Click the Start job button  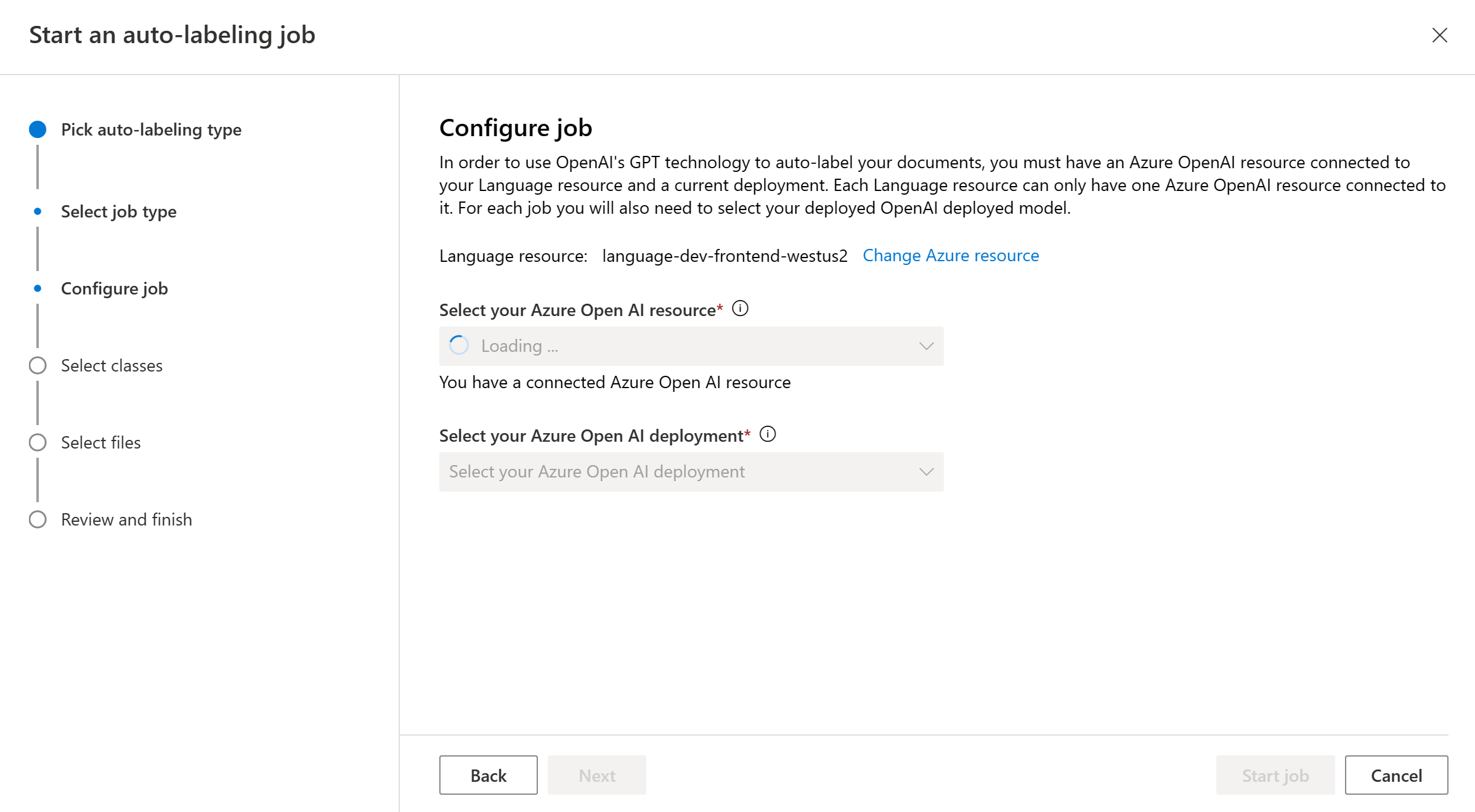click(1275, 775)
